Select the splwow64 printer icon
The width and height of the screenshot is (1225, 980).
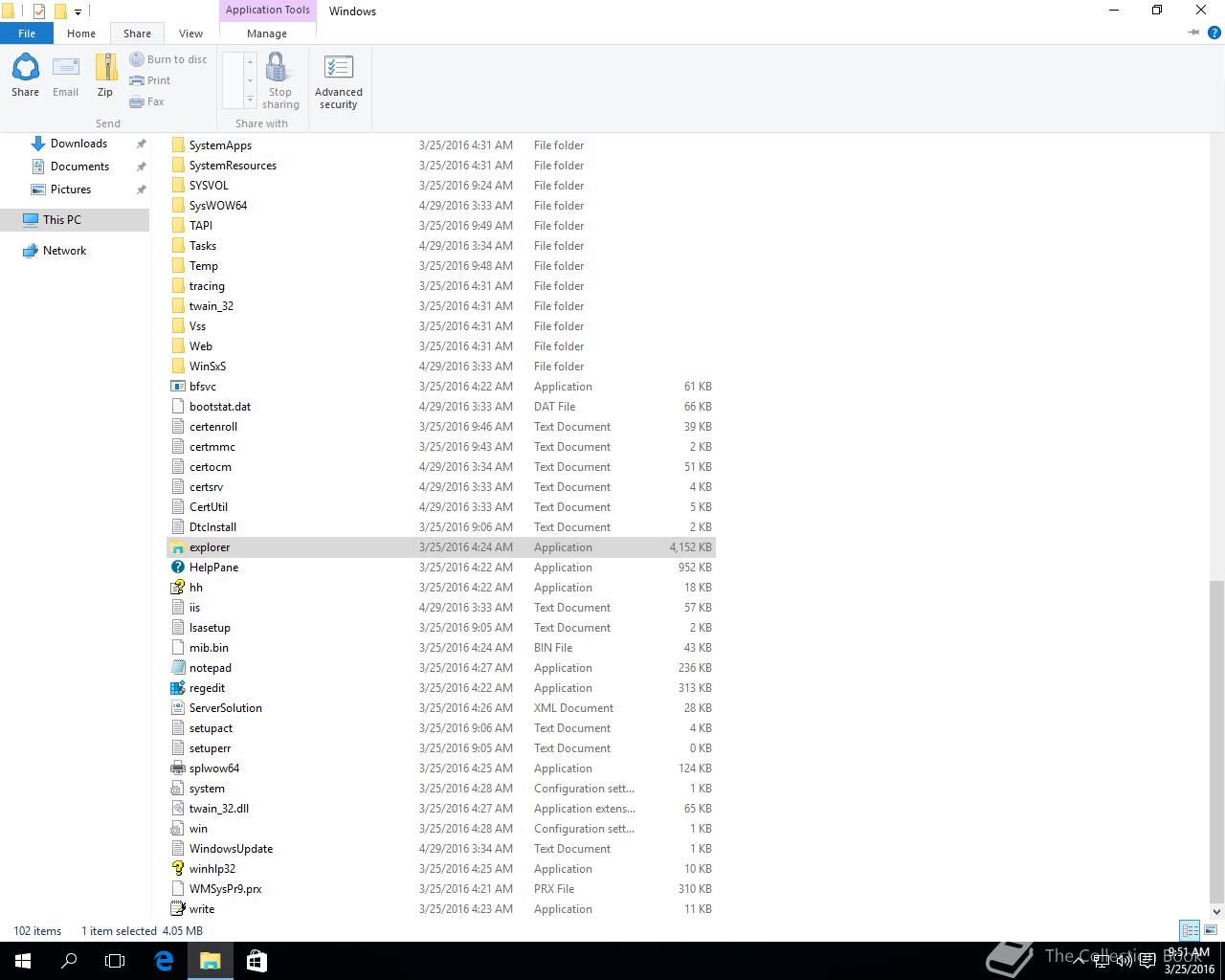coord(178,768)
